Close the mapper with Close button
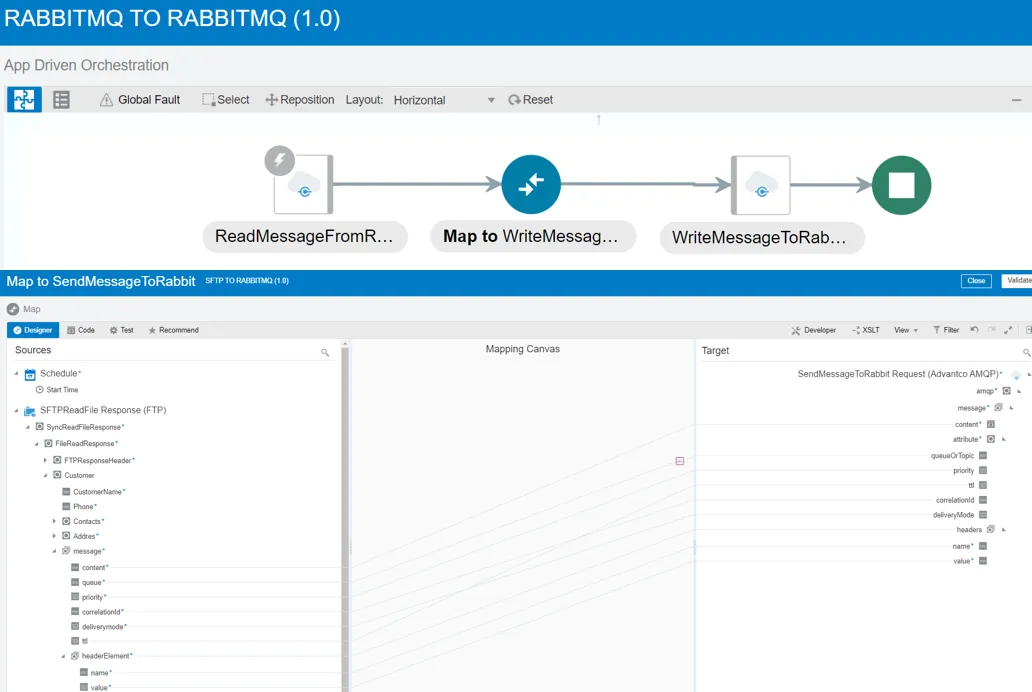This screenshot has width=1032, height=692. point(976,280)
